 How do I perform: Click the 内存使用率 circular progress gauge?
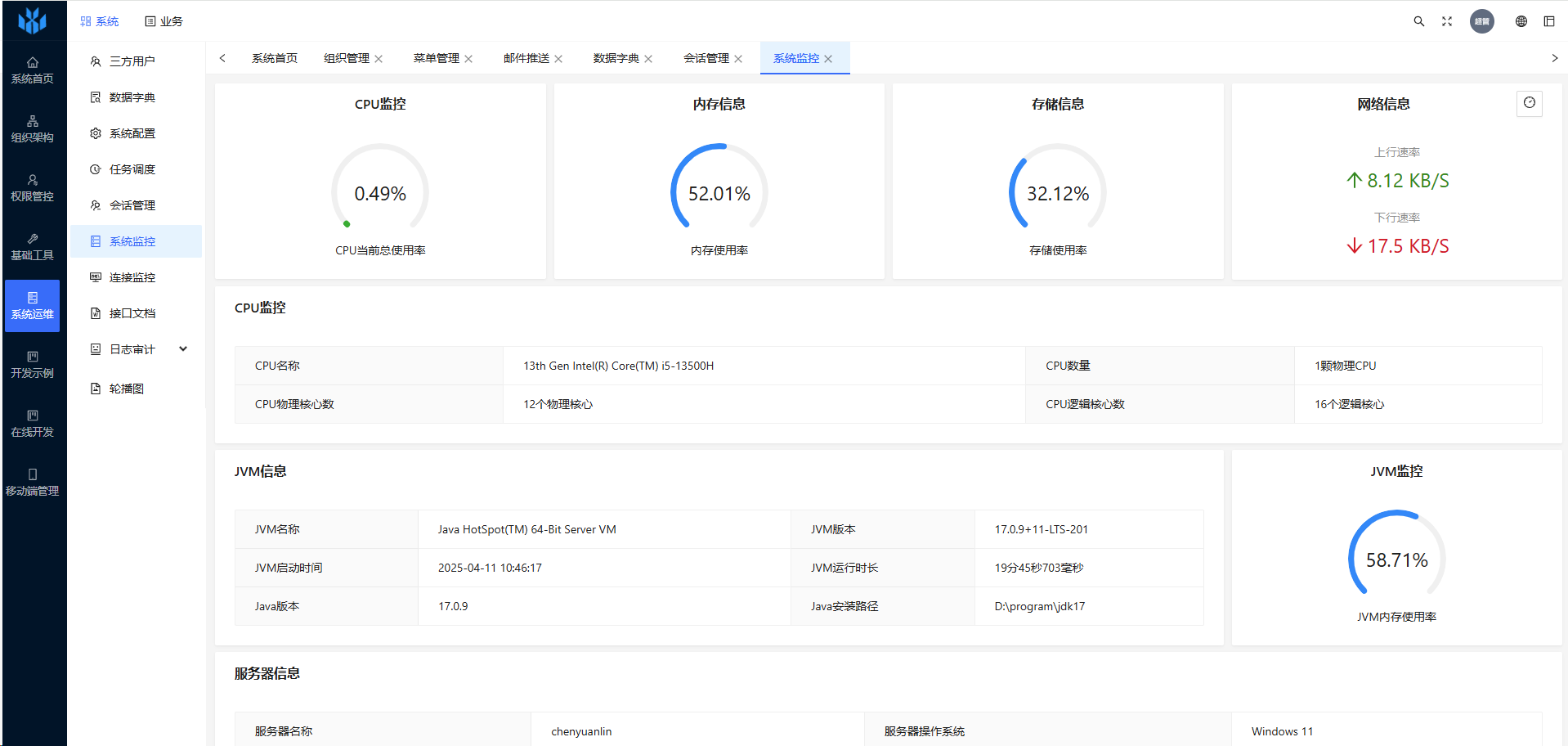[x=719, y=192]
